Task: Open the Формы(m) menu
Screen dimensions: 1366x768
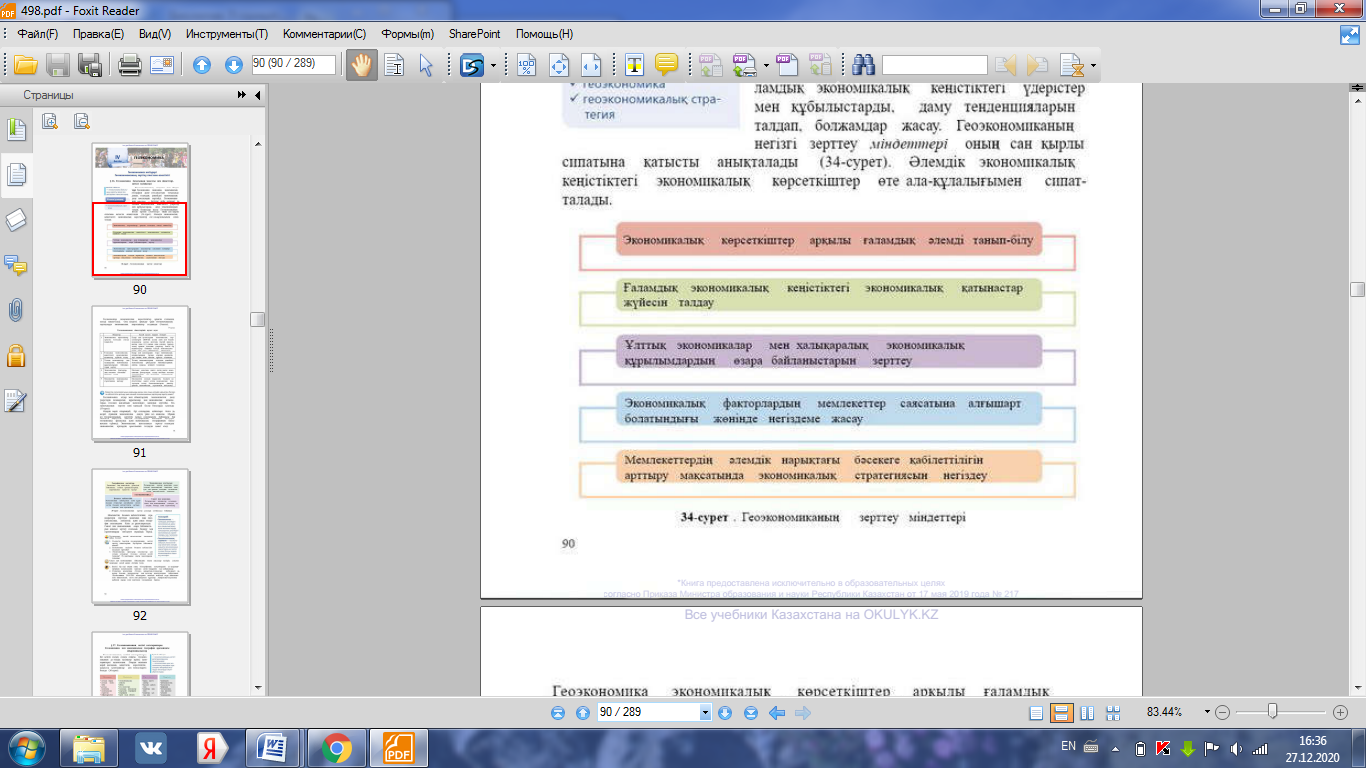Action: 407,34
